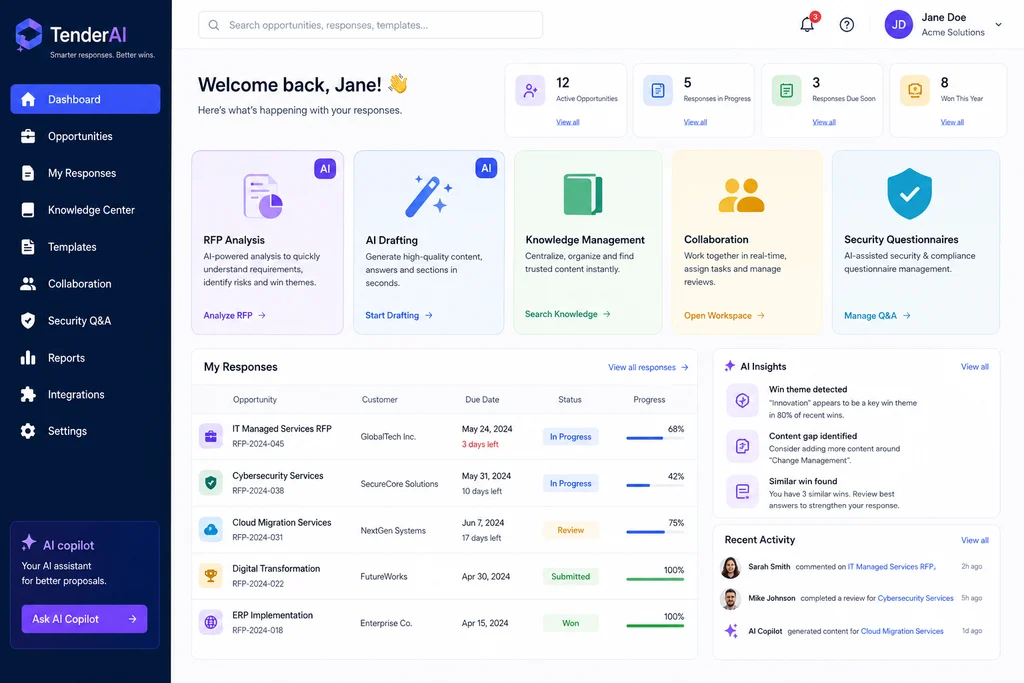Open Templates in the sidebar
Viewport: 1024px width, 683px height.
(85, 247)
